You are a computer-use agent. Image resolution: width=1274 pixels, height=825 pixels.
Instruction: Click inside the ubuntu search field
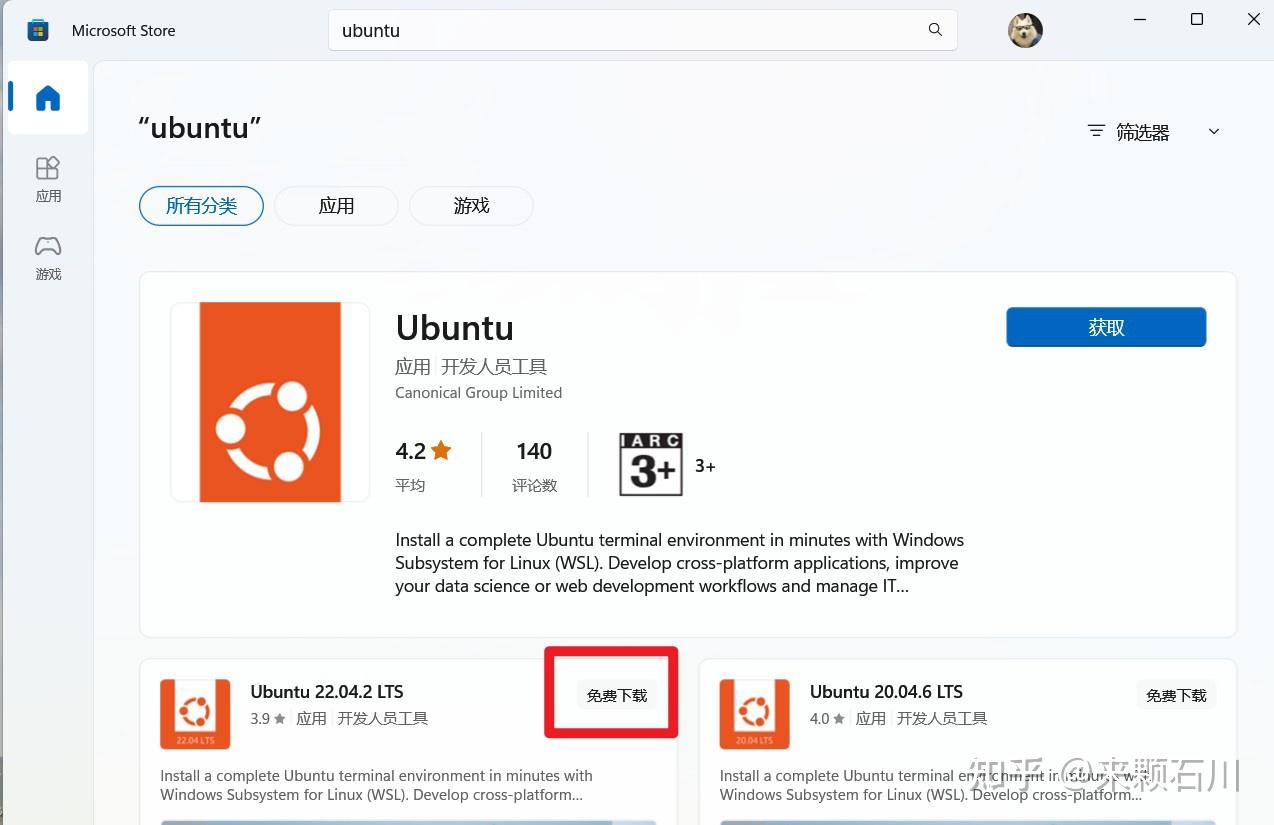click(x=640, y=30)
